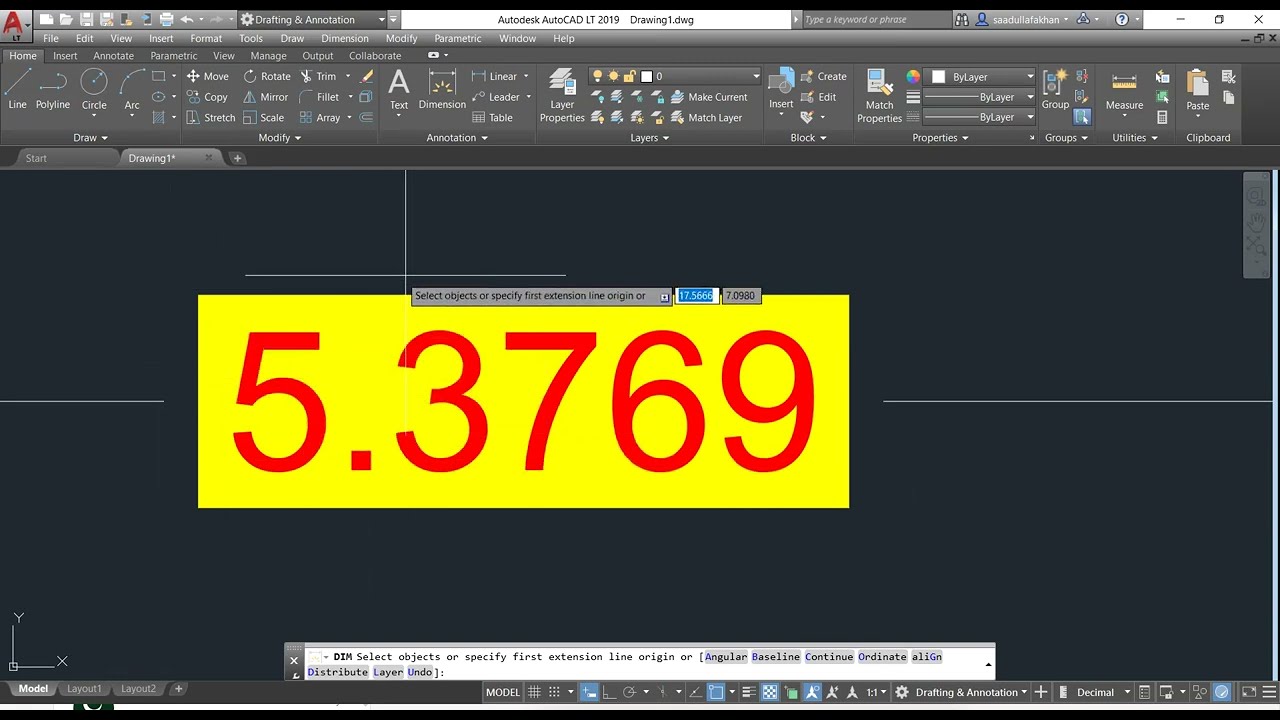Click Create block button
The image size is (1280, 720).
[x=823, y=76]
